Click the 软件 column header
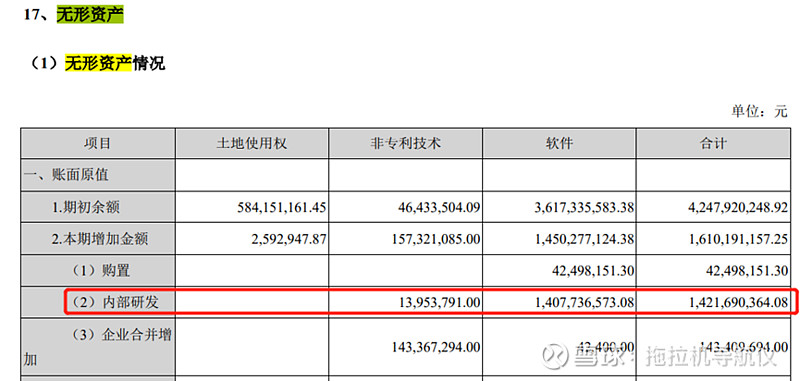The image size is (800, 381). [x=559, y=143]
